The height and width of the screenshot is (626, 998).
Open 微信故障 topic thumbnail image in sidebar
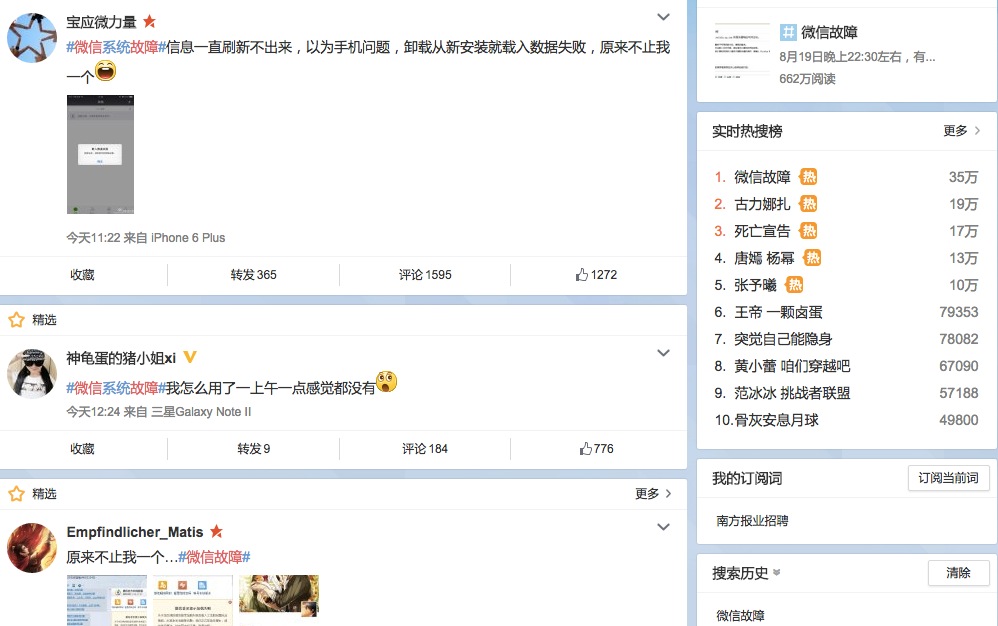(741, 52)
